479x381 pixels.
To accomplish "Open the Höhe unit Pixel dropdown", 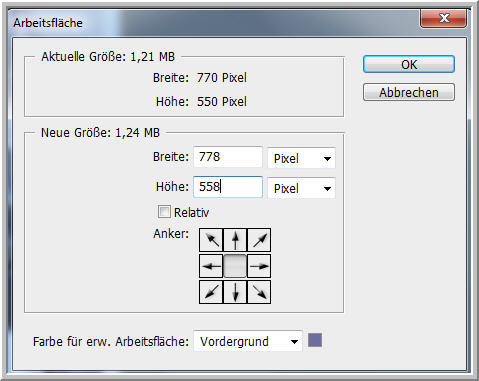I will 301,188.
